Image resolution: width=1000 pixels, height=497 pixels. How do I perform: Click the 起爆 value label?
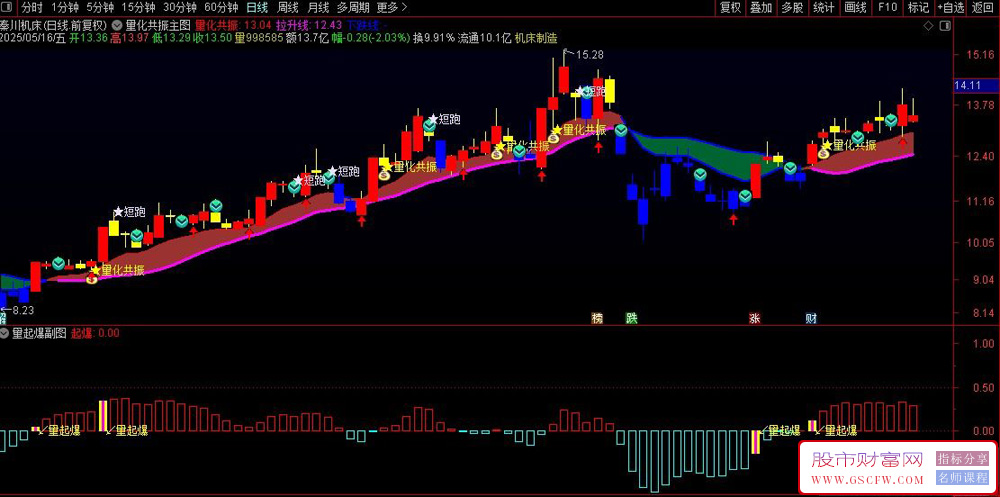95,333
